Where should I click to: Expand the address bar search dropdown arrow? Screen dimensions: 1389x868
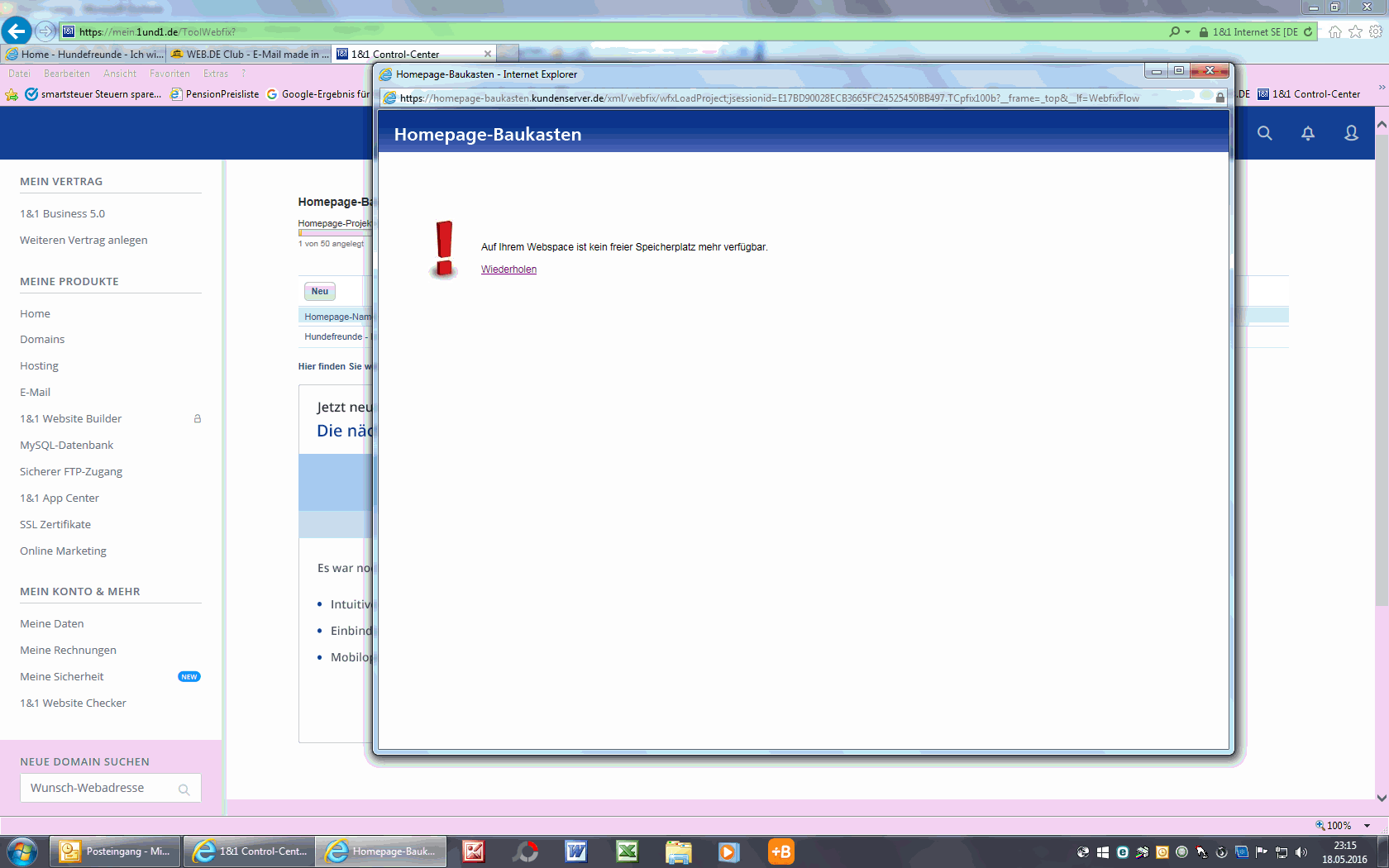(x=1188, y=32)
